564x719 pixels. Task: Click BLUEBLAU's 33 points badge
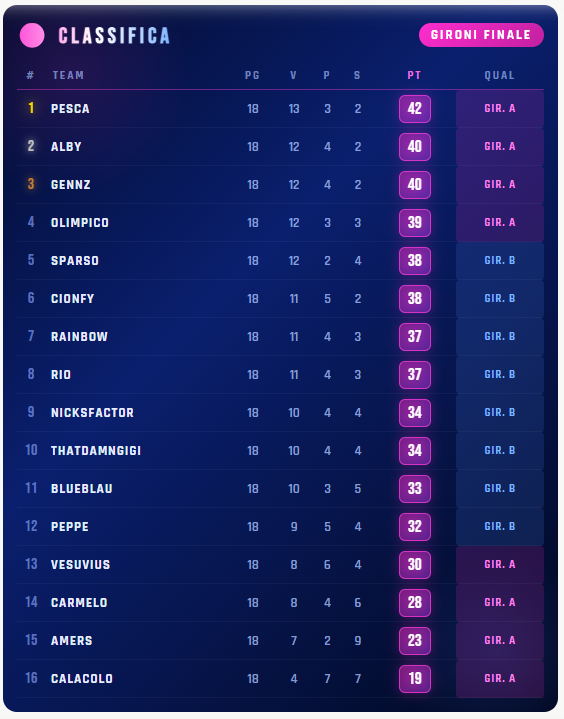(x=415, y=489)
